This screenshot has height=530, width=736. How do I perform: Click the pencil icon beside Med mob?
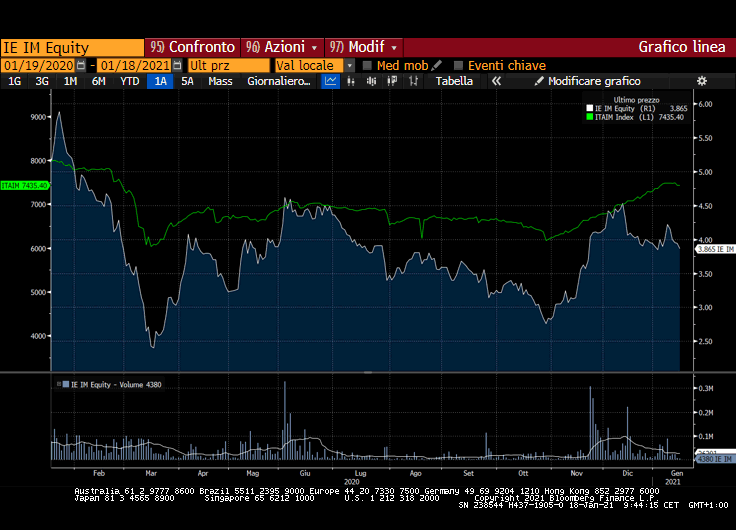point(437,65)
